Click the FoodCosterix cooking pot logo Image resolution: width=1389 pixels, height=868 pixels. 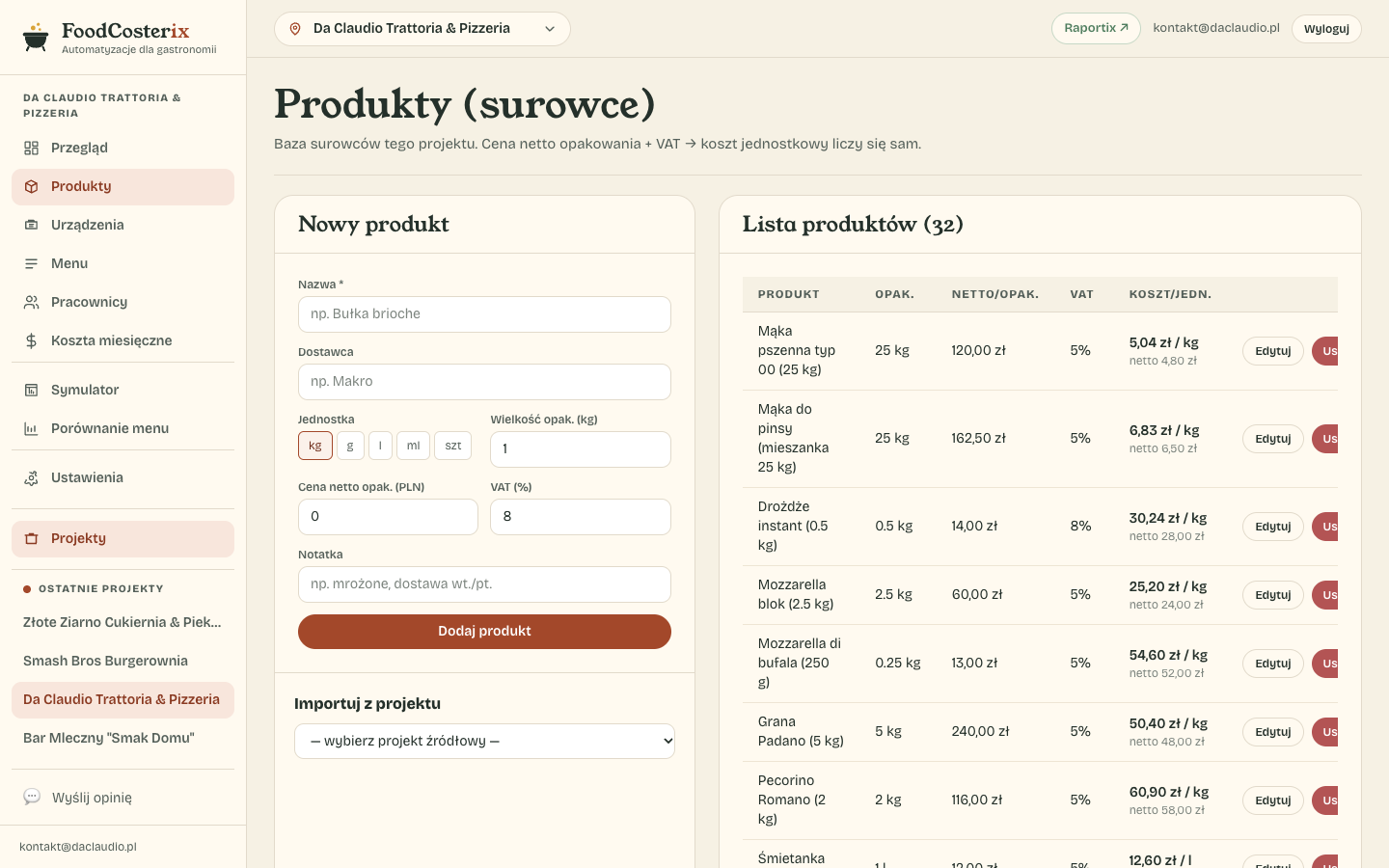[36, 37]
